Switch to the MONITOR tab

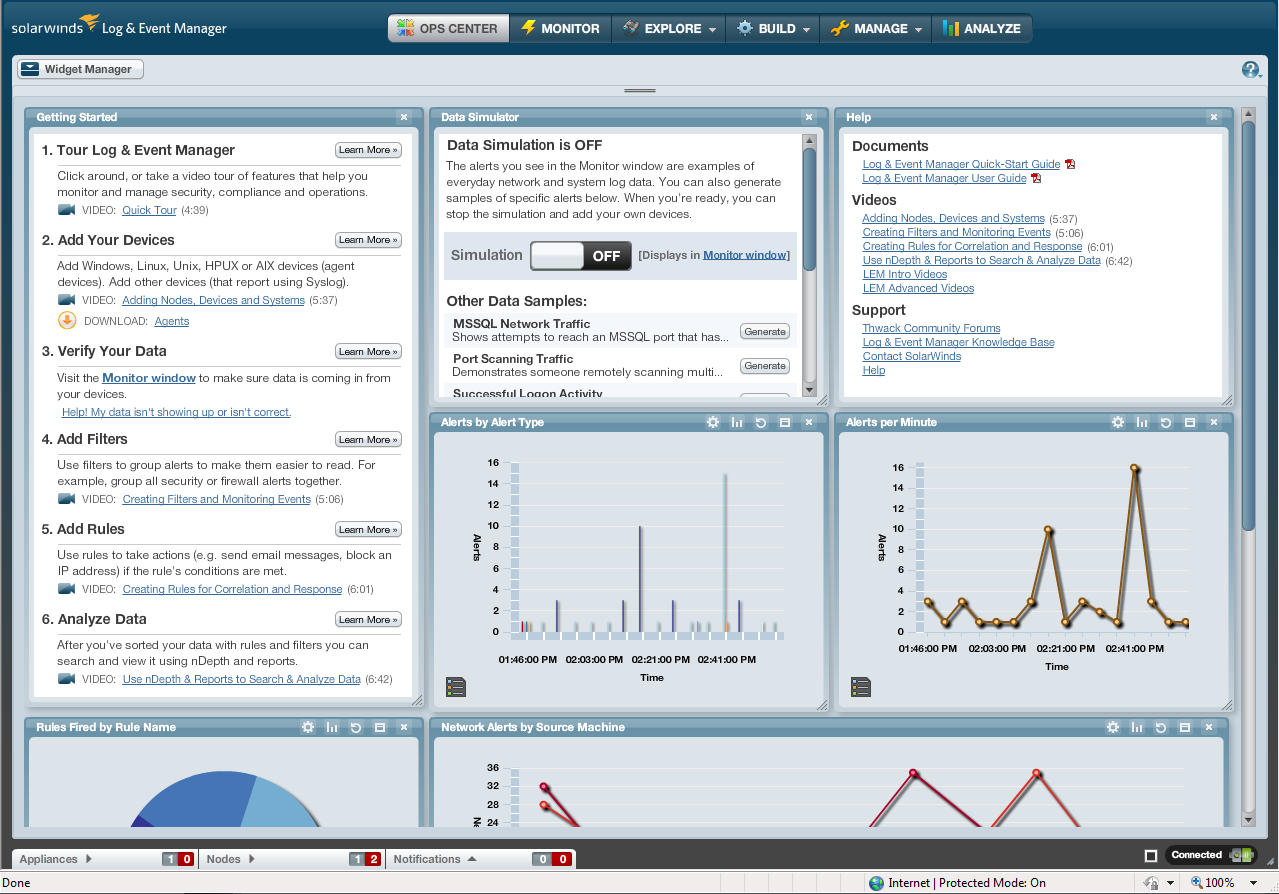(x=560, y=28)
